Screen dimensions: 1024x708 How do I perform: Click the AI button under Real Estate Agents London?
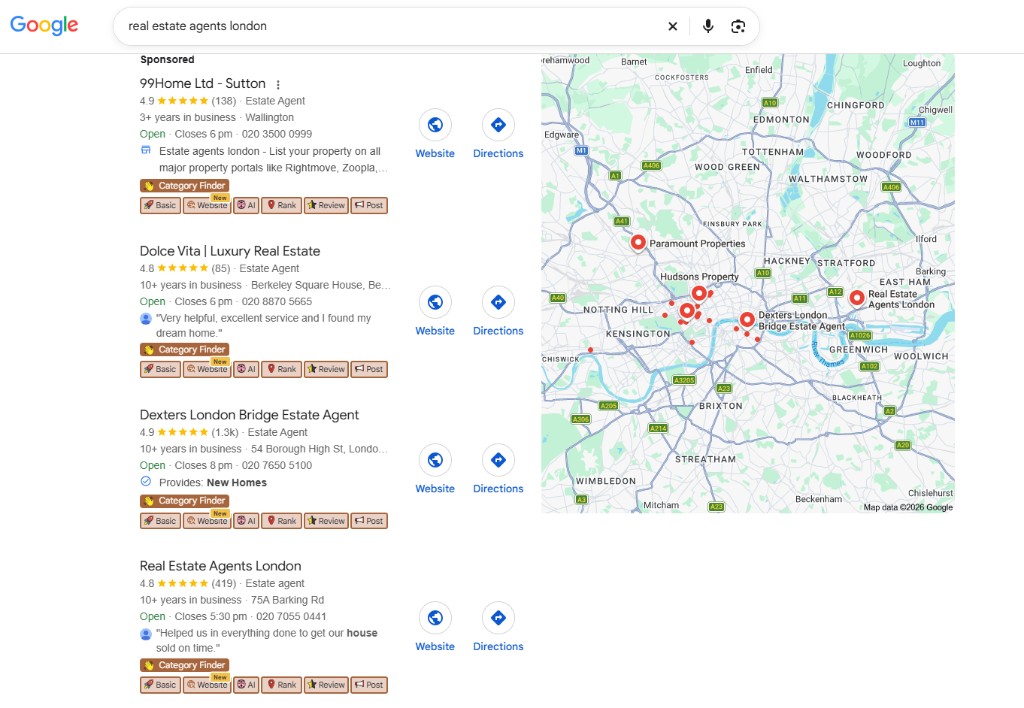pos(246,684)
